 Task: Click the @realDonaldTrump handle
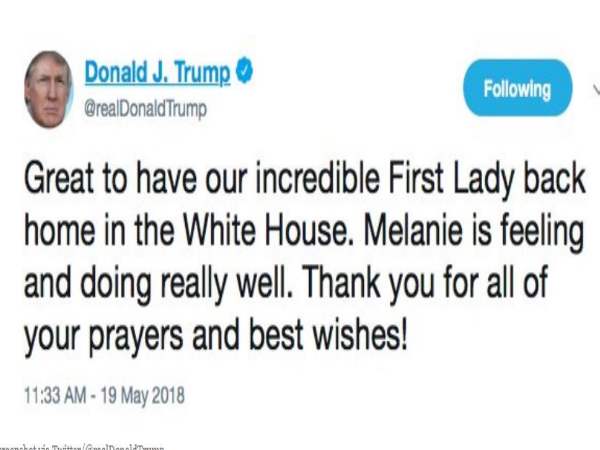click(x=145, y=109)
